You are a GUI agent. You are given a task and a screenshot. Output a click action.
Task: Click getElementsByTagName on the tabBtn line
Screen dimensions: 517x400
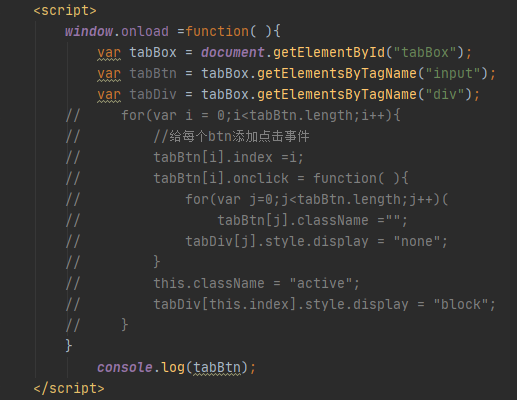pyautogui.click(x=337, y=73)
